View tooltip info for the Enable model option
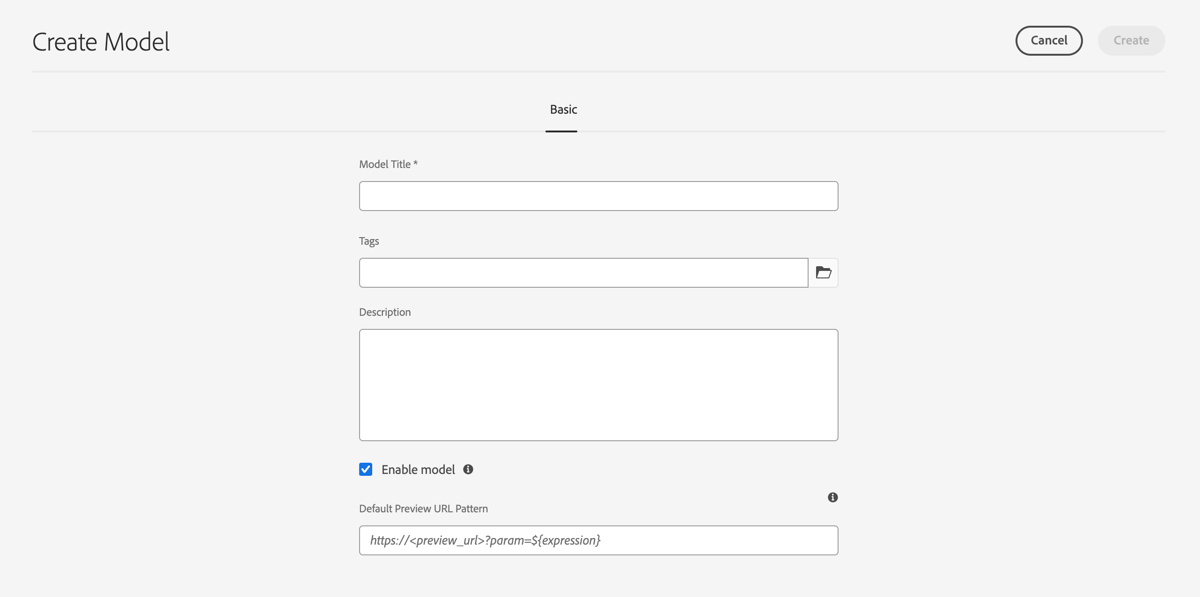Screen dimensions: 1200x597 467,469
